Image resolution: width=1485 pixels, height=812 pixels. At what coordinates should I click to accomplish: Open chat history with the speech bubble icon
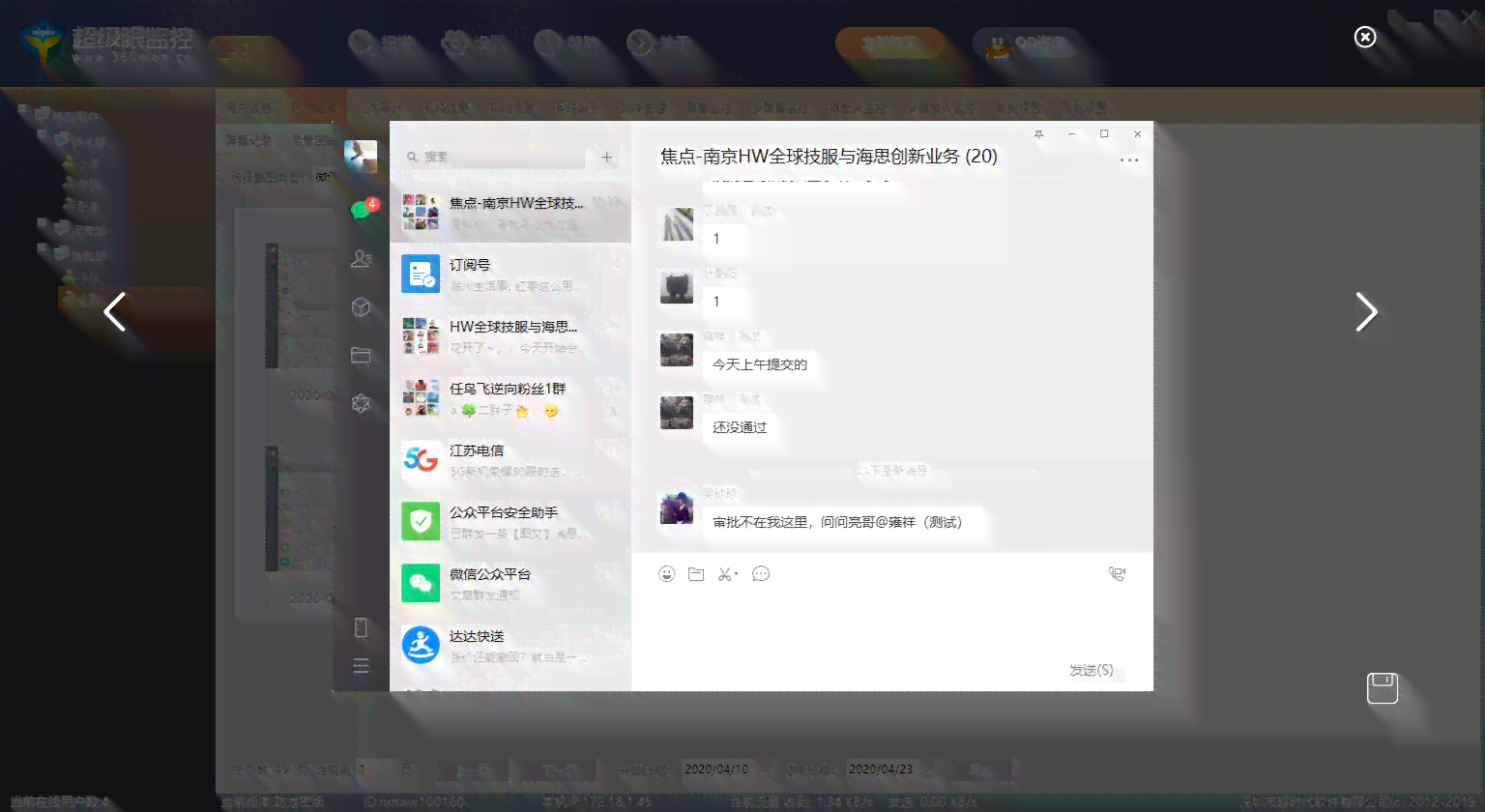pyautogui.click(x=761, y=574)
